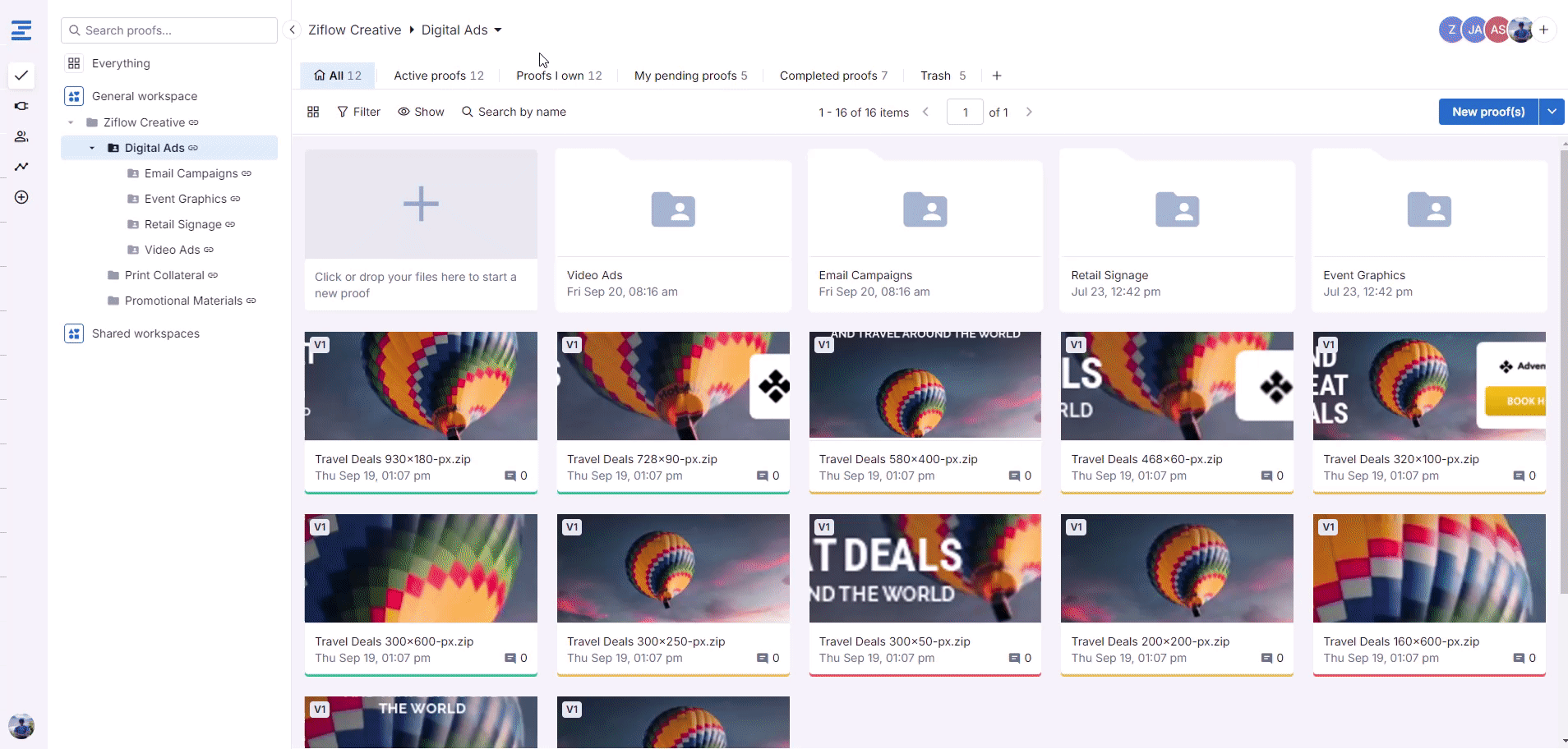The height and width of the screenshot is (749, 1568).
Task: Click the Shared workspaces icon
Action: coord(74,333)
